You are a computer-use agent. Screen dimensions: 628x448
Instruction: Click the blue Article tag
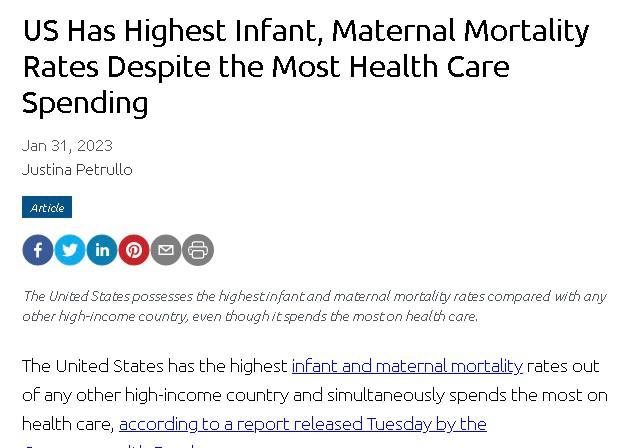tap(47, 207)
